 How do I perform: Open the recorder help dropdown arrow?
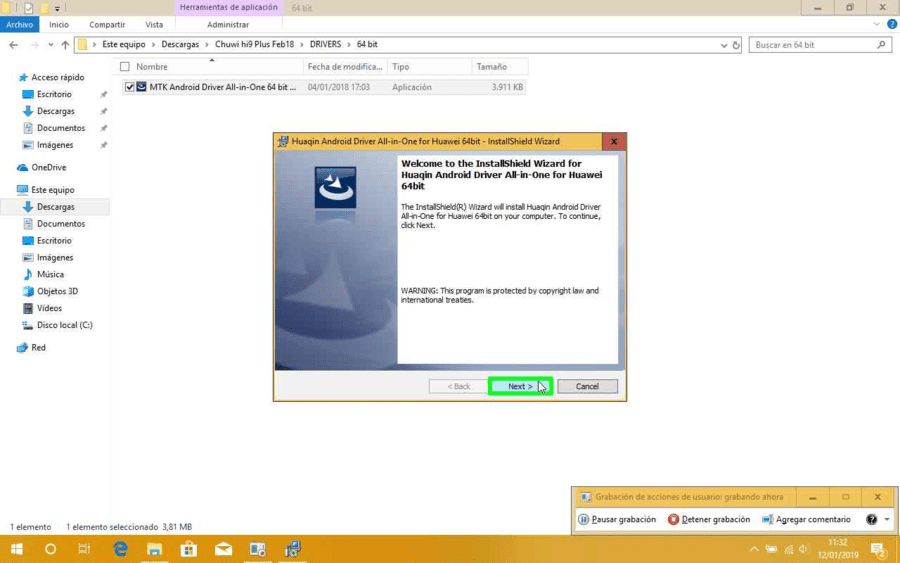[x=887, y=519]
